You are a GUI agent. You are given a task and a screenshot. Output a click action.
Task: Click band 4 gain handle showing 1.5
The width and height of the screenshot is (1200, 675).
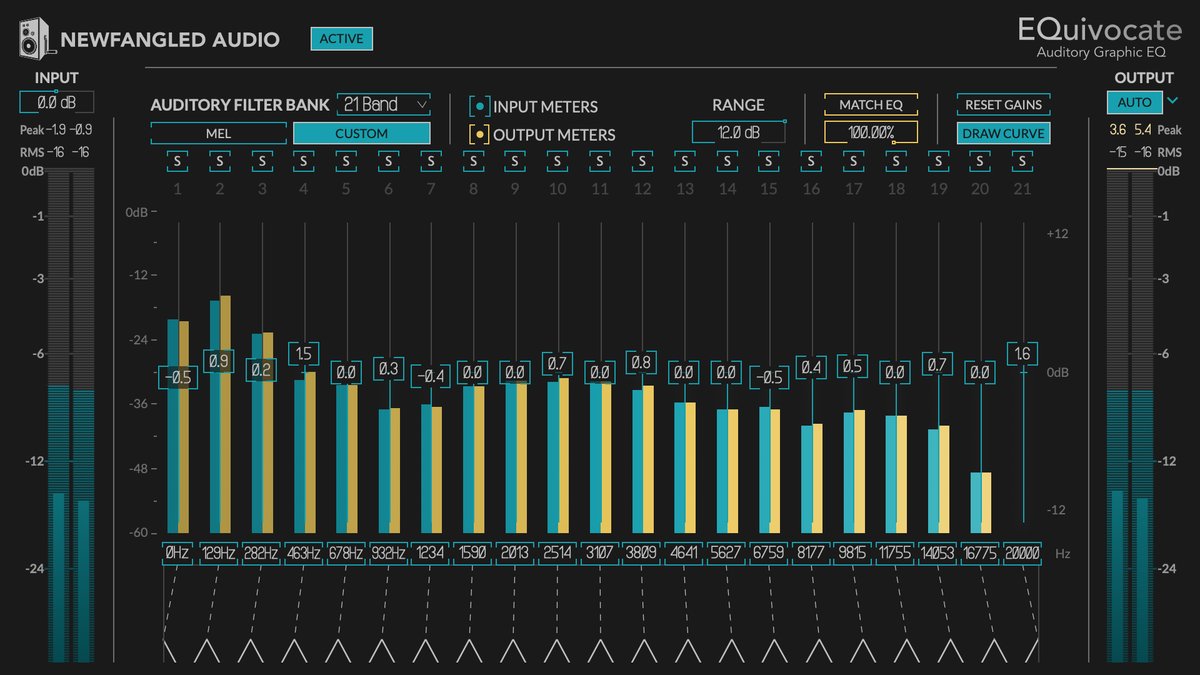pos(304,353)
